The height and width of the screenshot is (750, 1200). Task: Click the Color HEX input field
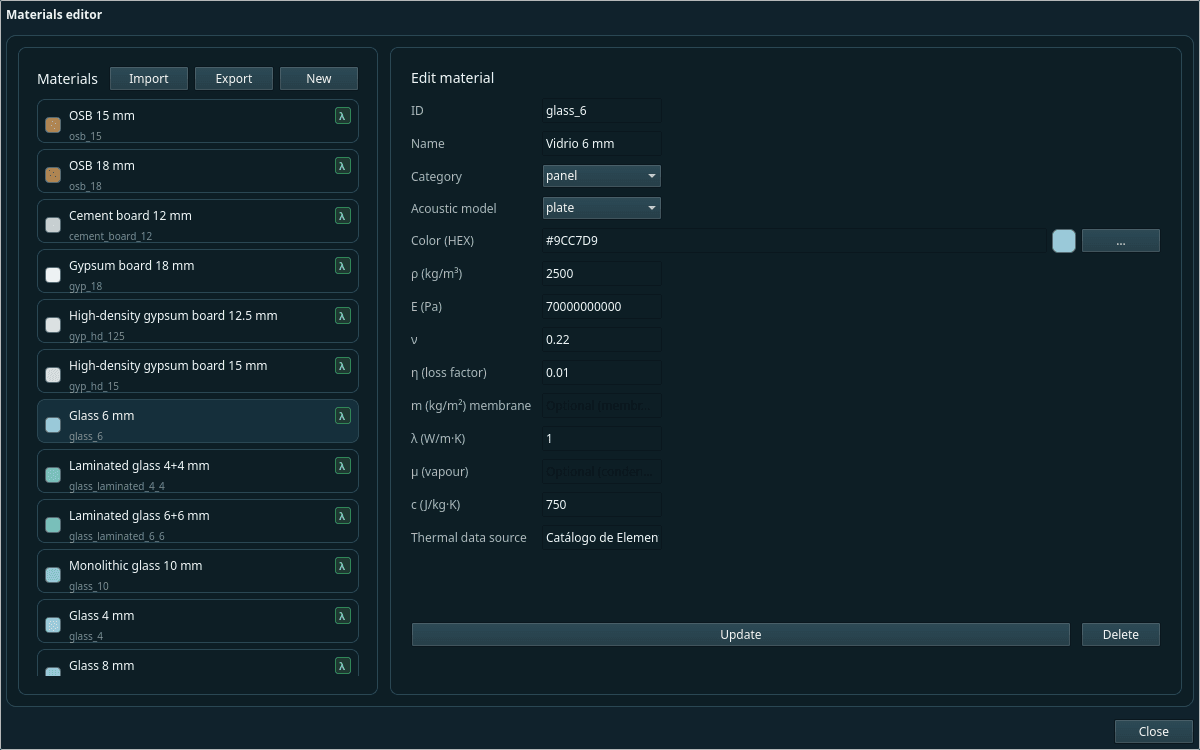tap(793, 241)
